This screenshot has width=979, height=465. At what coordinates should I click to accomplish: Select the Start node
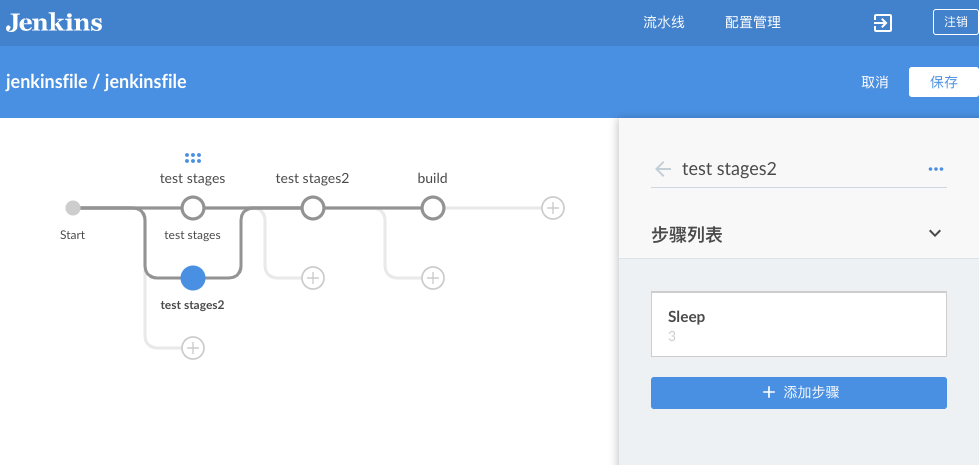point(73,208)
